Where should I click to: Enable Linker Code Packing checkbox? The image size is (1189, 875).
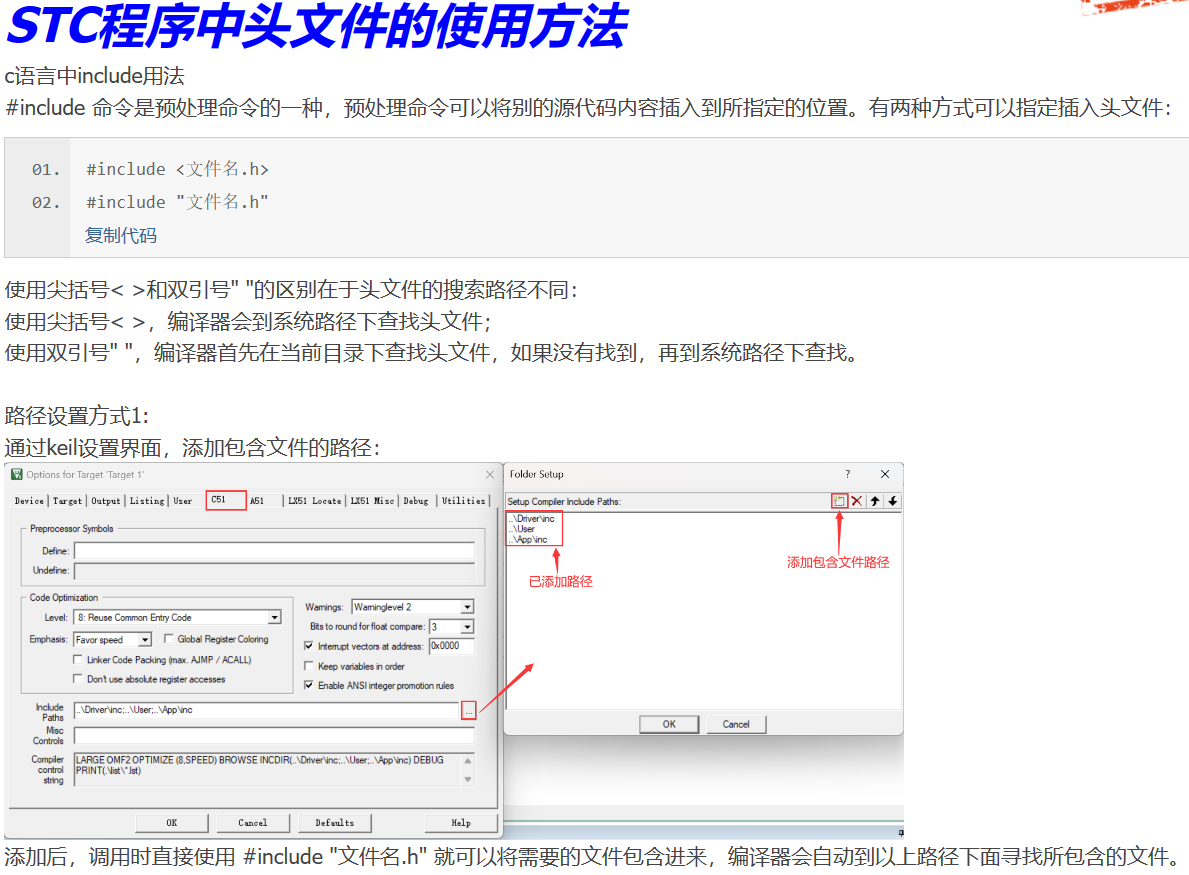tap(77, 659)
